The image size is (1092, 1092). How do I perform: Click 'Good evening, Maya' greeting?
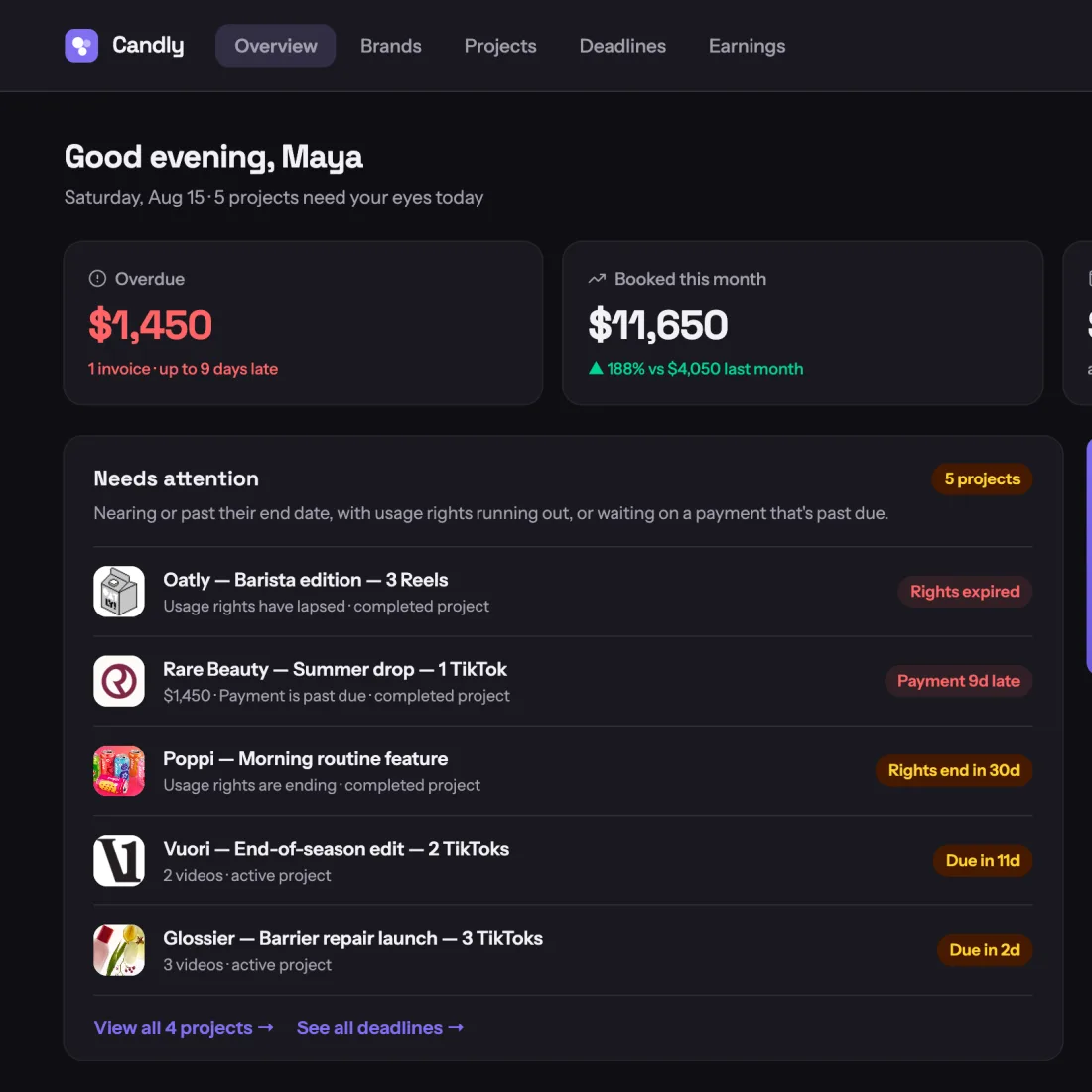pyautogui.click(x=213, y=158)
